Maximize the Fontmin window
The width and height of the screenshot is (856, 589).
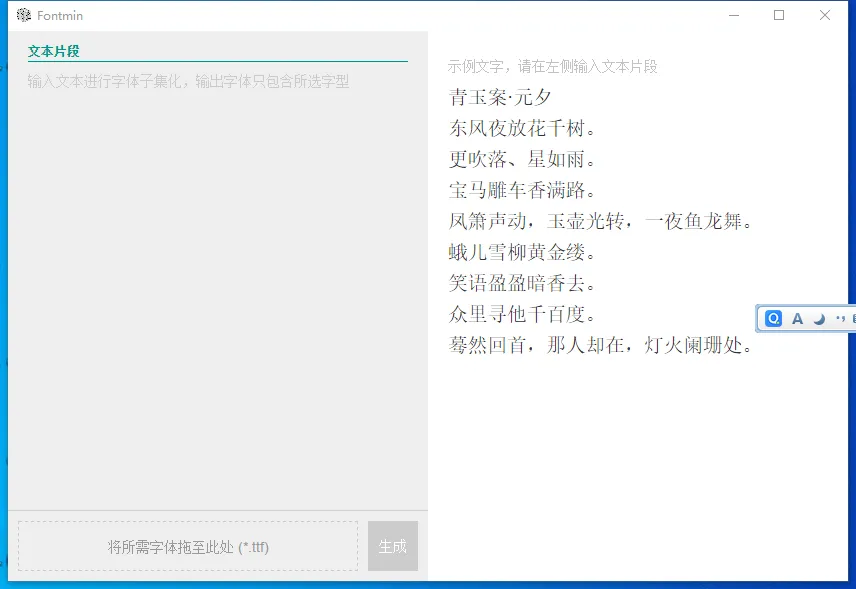pyautogui.click(x=779, y=15)
